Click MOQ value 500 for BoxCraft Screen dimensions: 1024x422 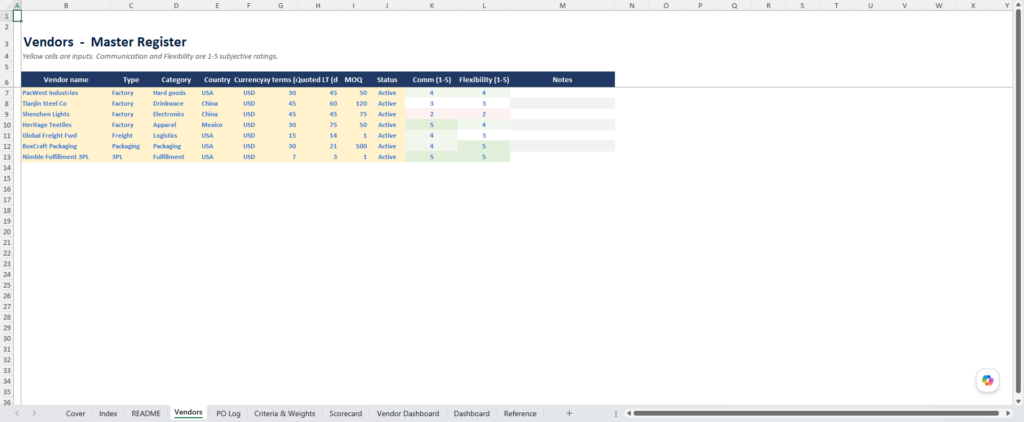point(353,146)
